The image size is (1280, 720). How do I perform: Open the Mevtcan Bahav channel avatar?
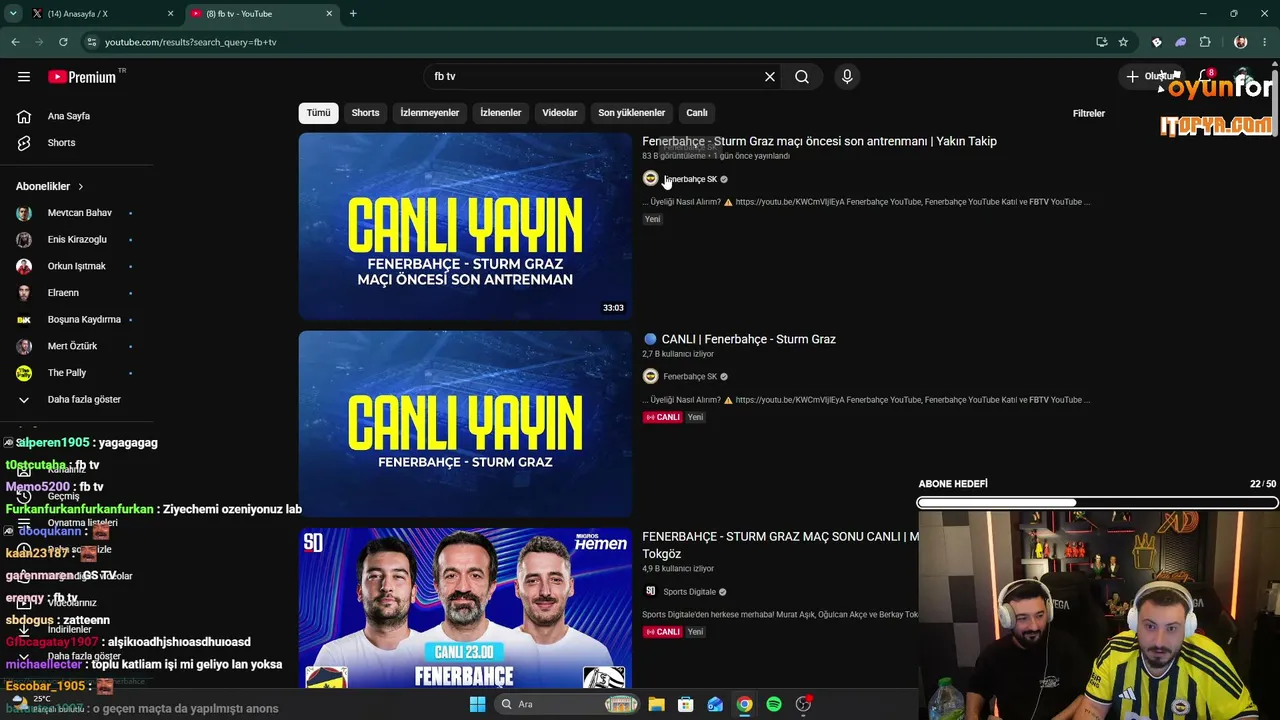[x=24, y=213]
